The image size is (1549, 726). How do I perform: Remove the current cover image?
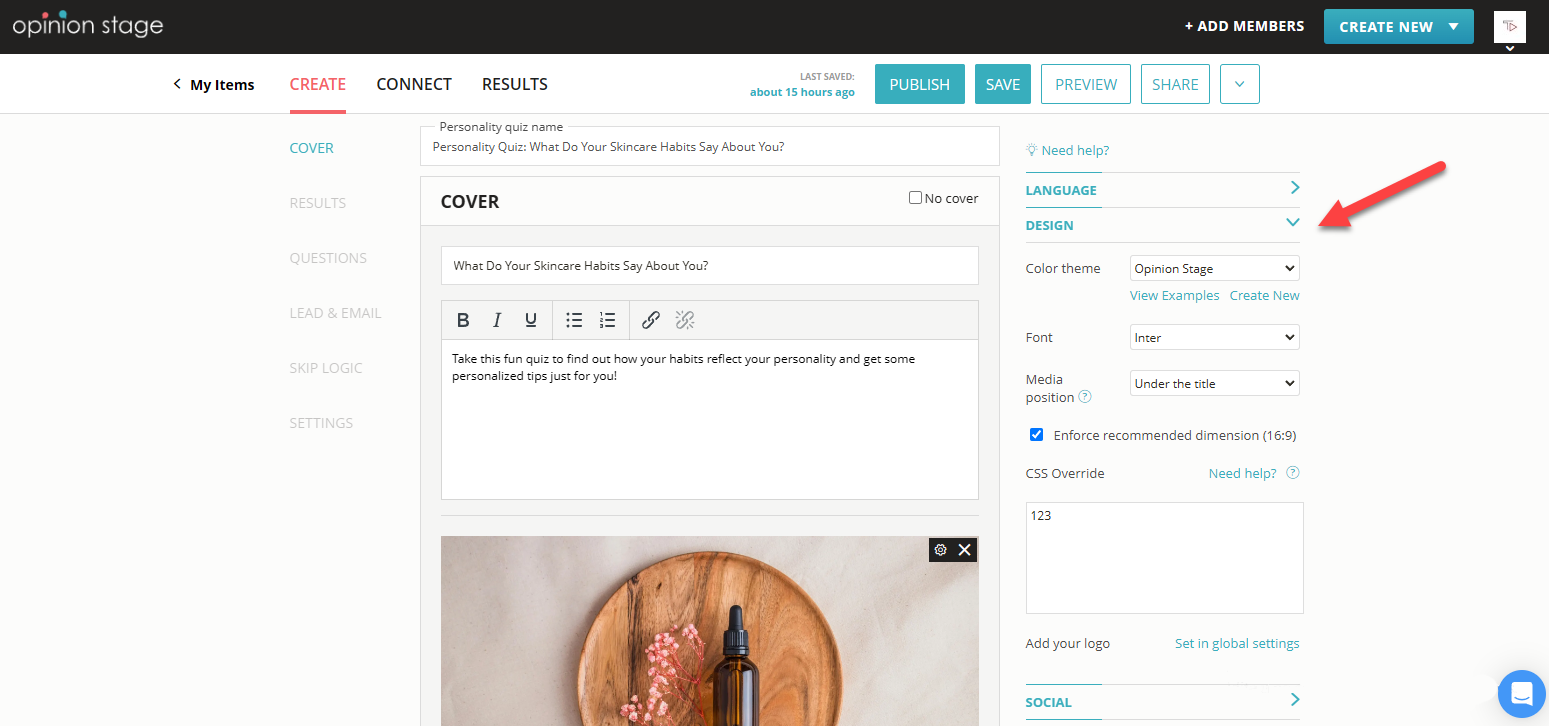(x=964, y=549)
